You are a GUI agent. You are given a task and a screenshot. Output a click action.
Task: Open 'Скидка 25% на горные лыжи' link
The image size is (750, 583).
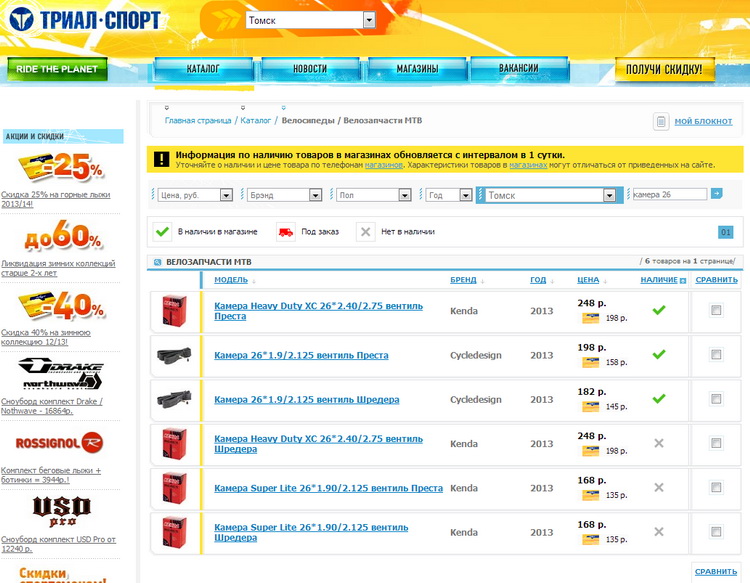click(55, 199)
